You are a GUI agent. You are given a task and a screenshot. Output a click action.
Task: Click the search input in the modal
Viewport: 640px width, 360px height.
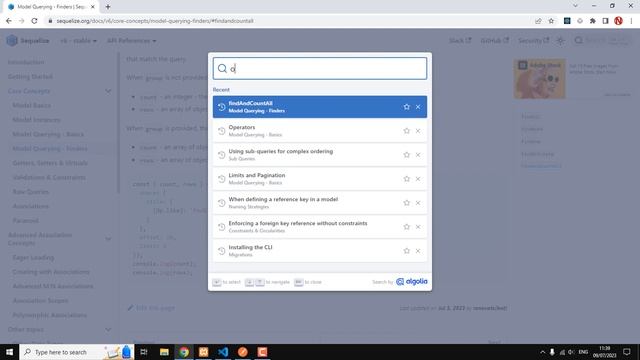click(x=320, y=69)
